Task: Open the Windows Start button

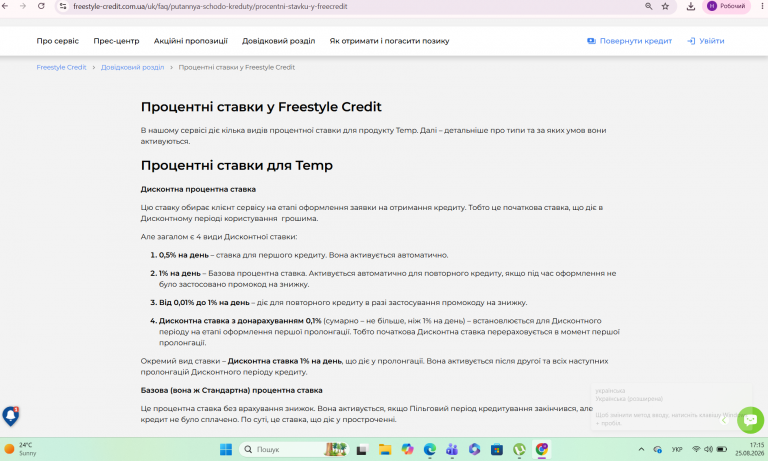Action: [226, 449]
